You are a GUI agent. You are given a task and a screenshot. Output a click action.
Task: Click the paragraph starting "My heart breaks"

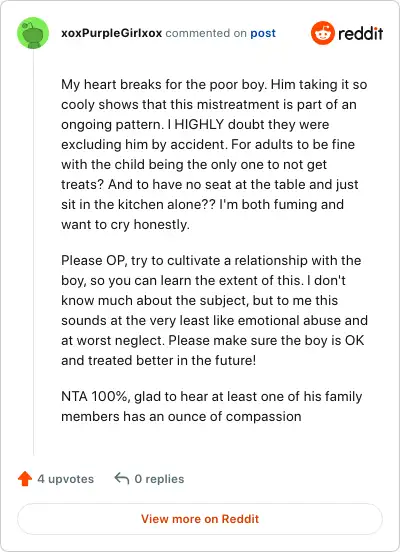[214, 155]
